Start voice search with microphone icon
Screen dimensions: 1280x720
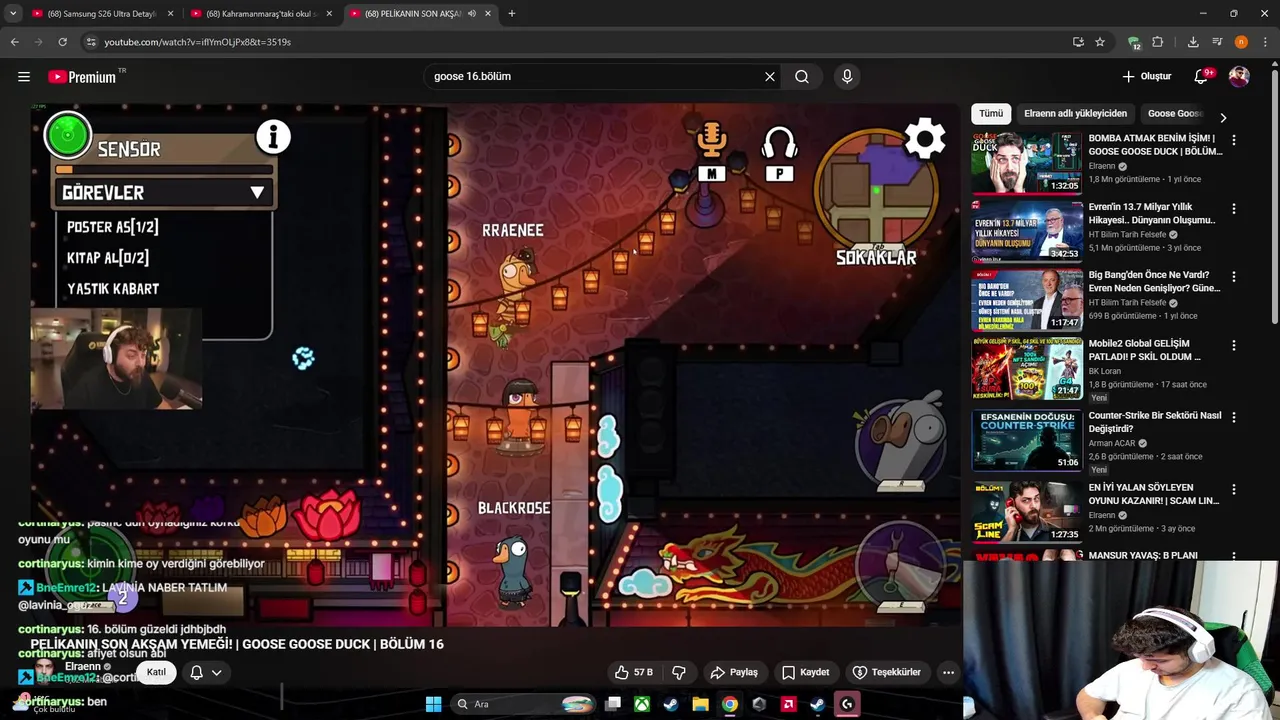click(x=847, y=76)
